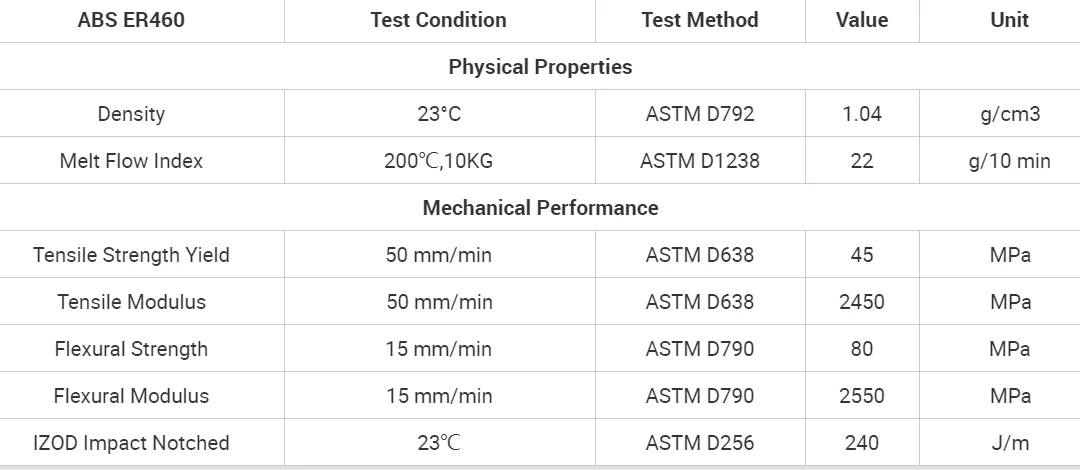Click the Test Method column header
1080x470 pixels.
tap(700, 20)
